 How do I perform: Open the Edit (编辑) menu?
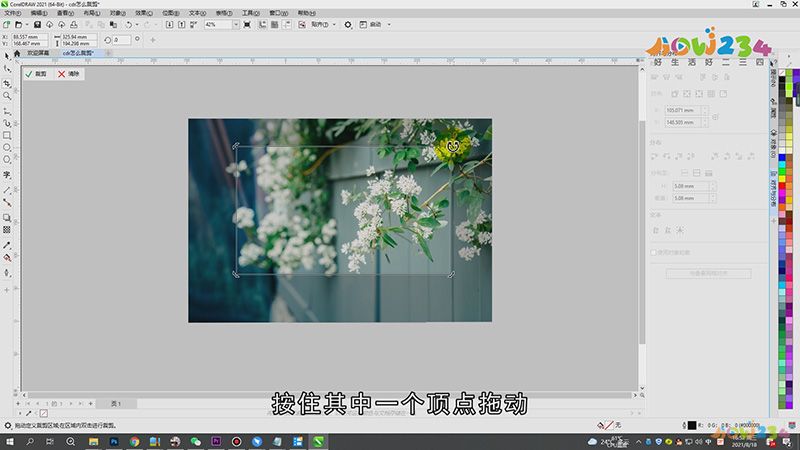click(39, 13)
